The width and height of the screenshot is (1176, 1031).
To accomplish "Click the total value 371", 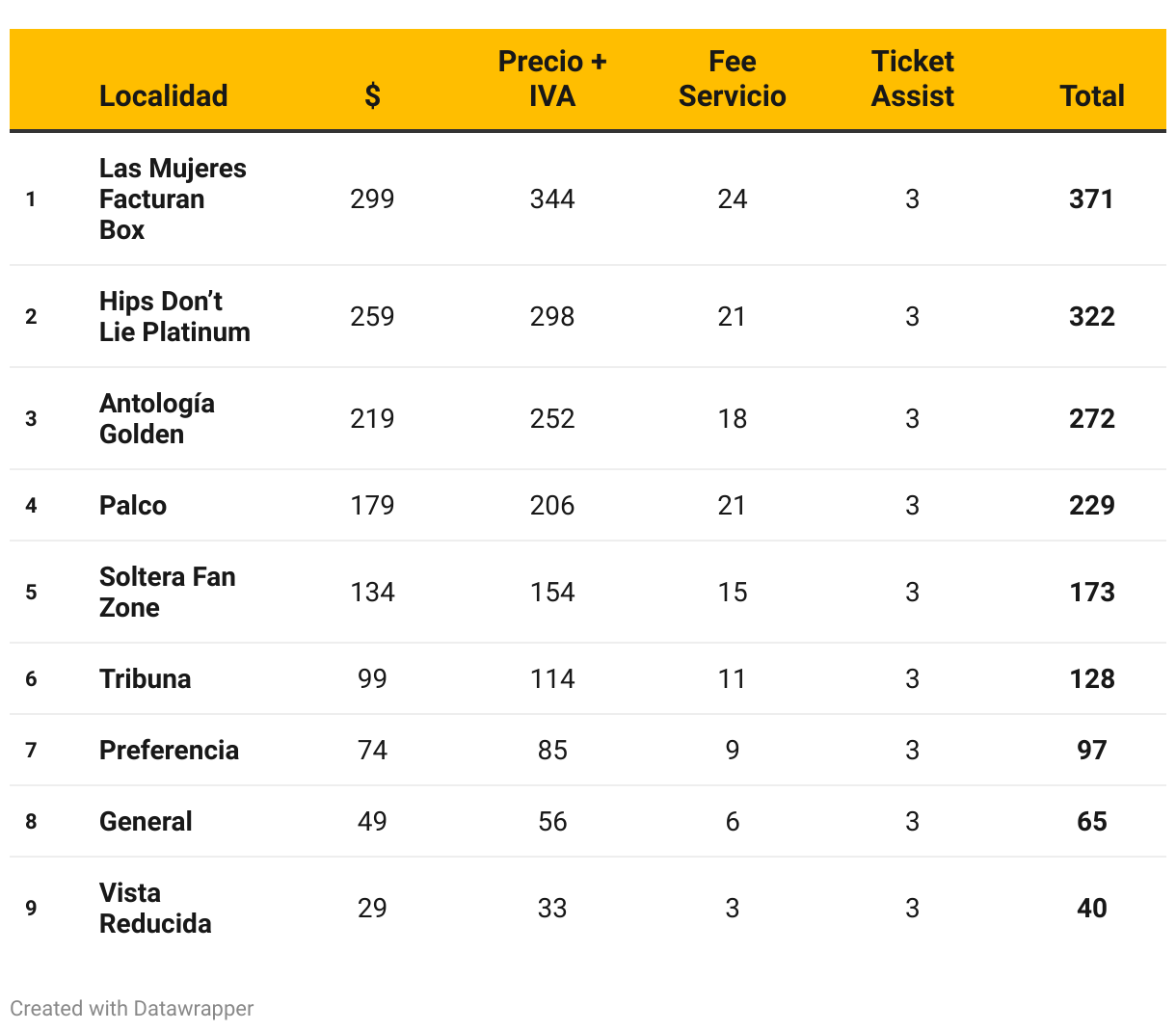I will (1092, 198).
